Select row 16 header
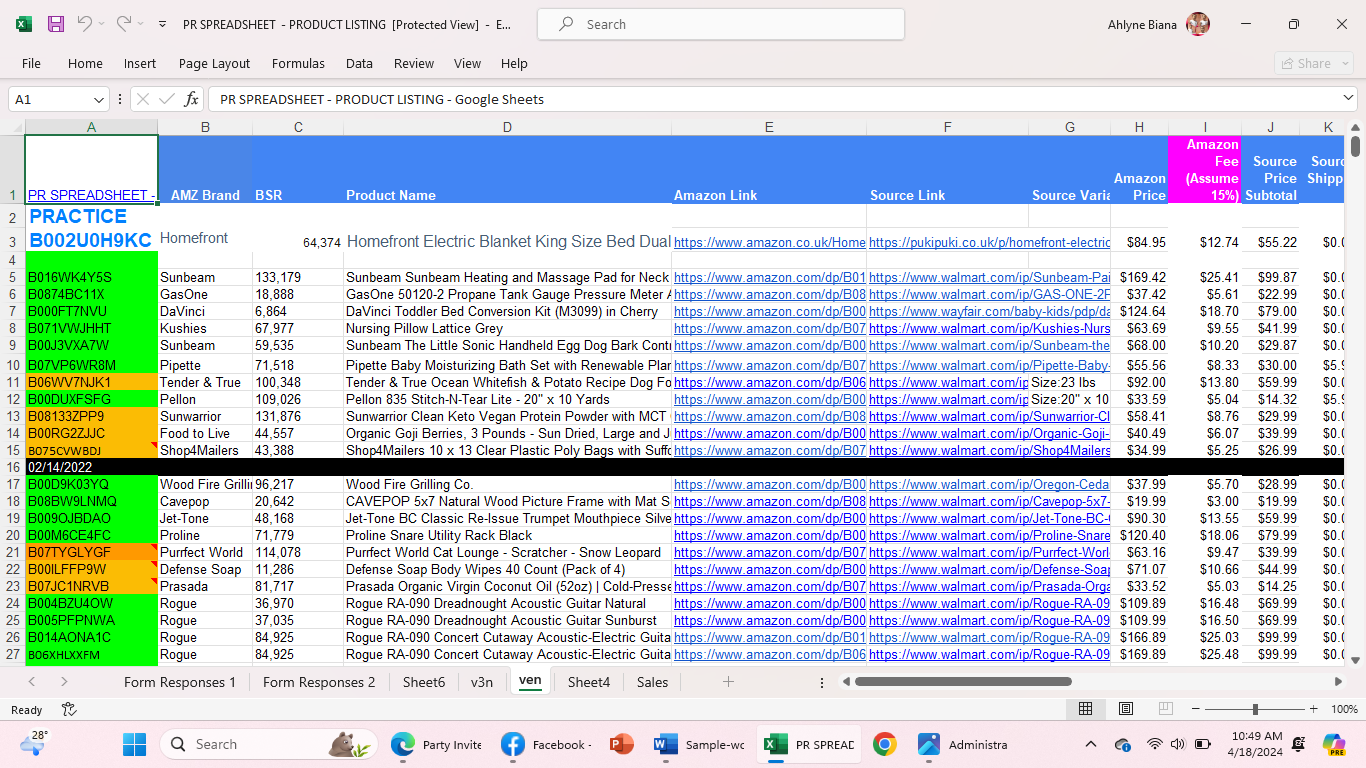 tap(14, 467)
